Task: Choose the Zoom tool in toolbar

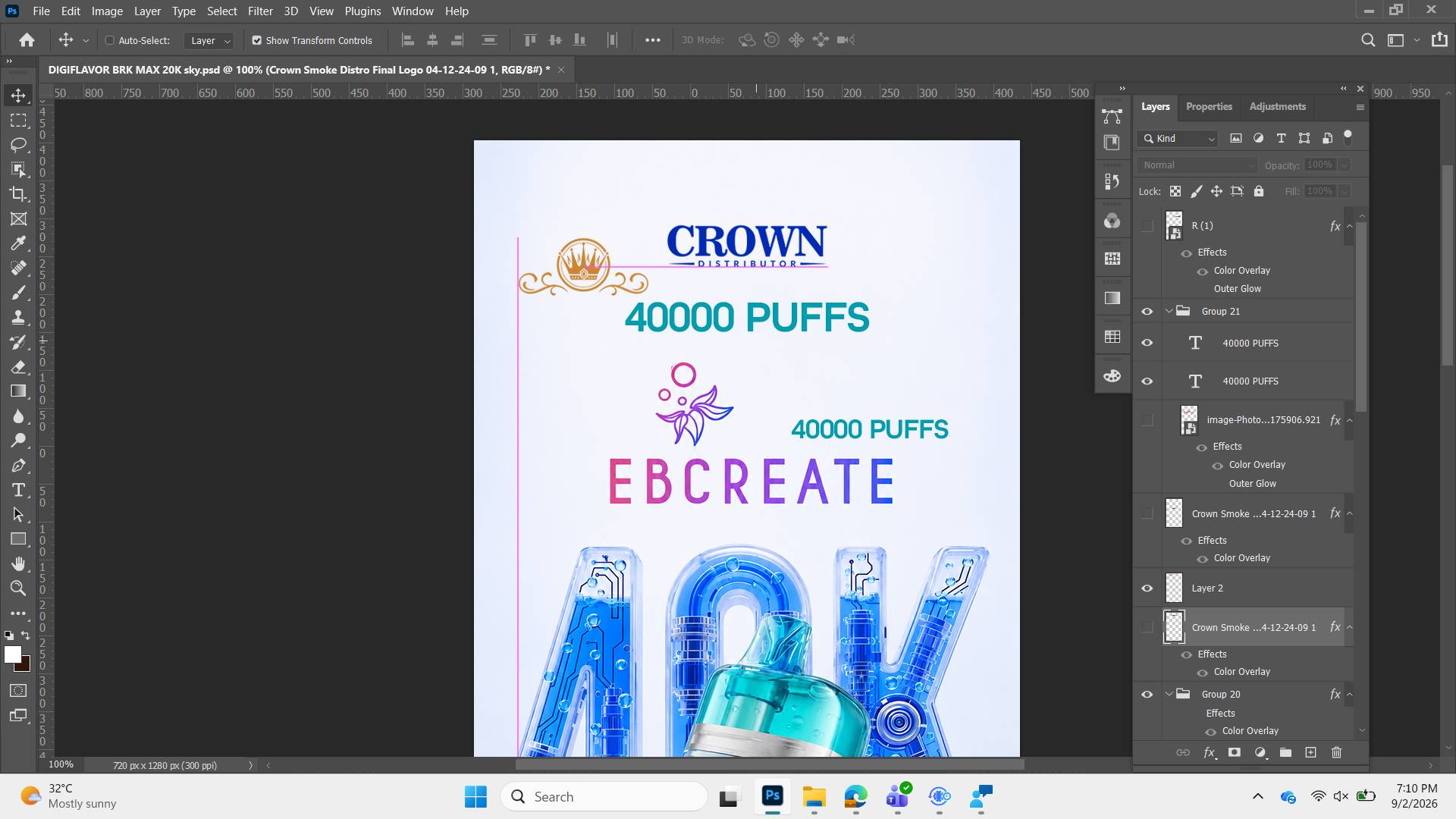Action: click(x=18, y=588)
